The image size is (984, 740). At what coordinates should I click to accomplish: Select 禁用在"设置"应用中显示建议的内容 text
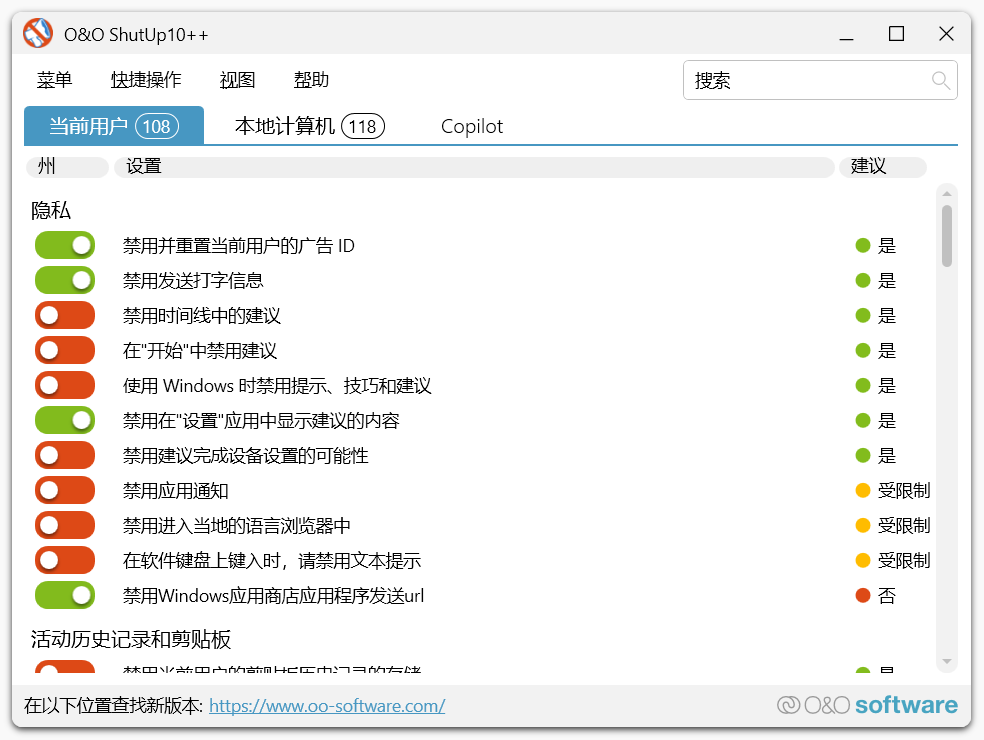click(x=261, y=421)
